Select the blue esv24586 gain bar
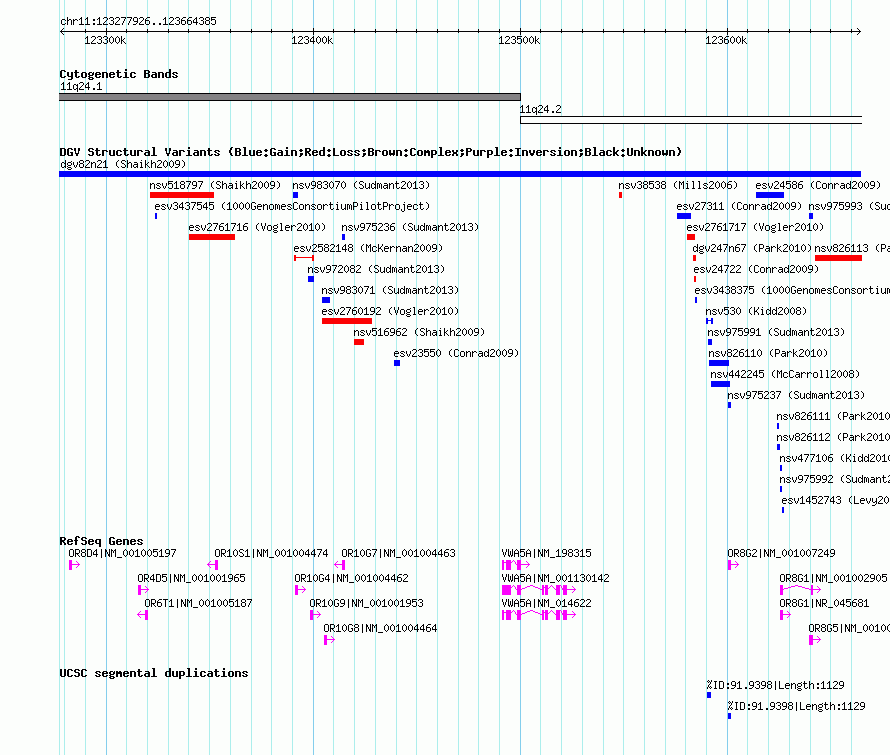 point(770,195)
